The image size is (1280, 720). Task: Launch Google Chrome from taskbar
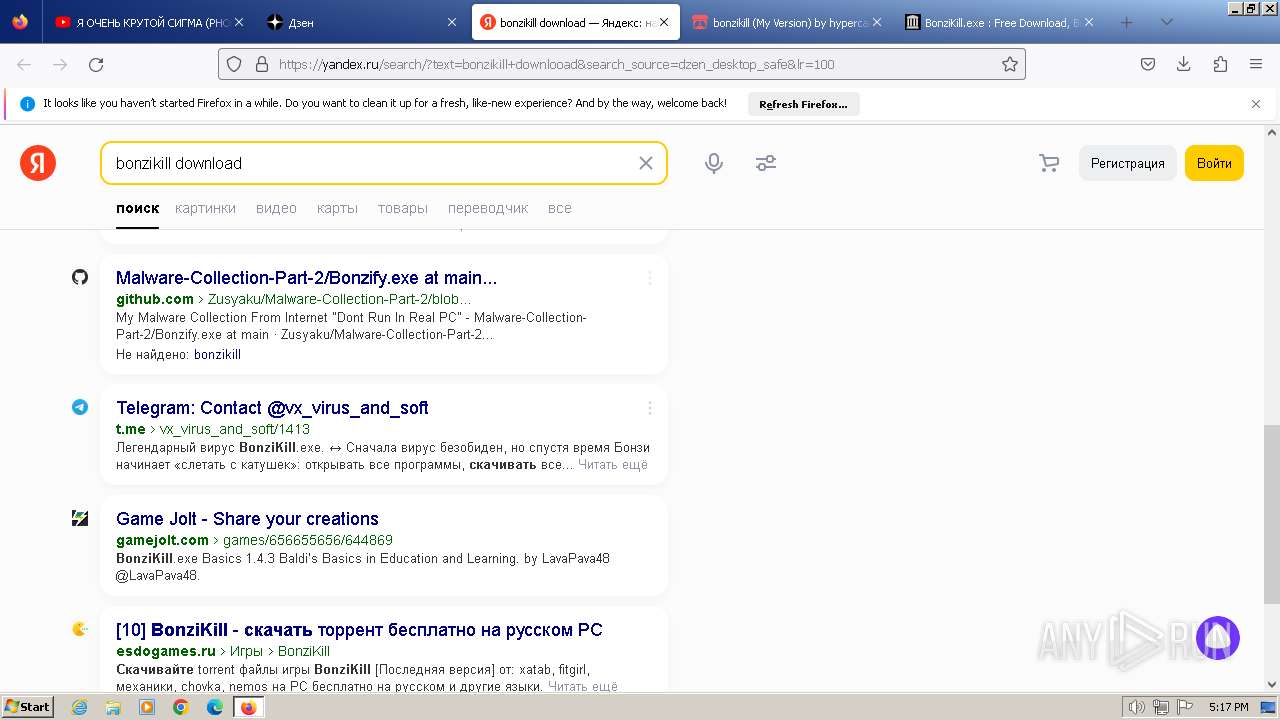(x=181, y=707)
